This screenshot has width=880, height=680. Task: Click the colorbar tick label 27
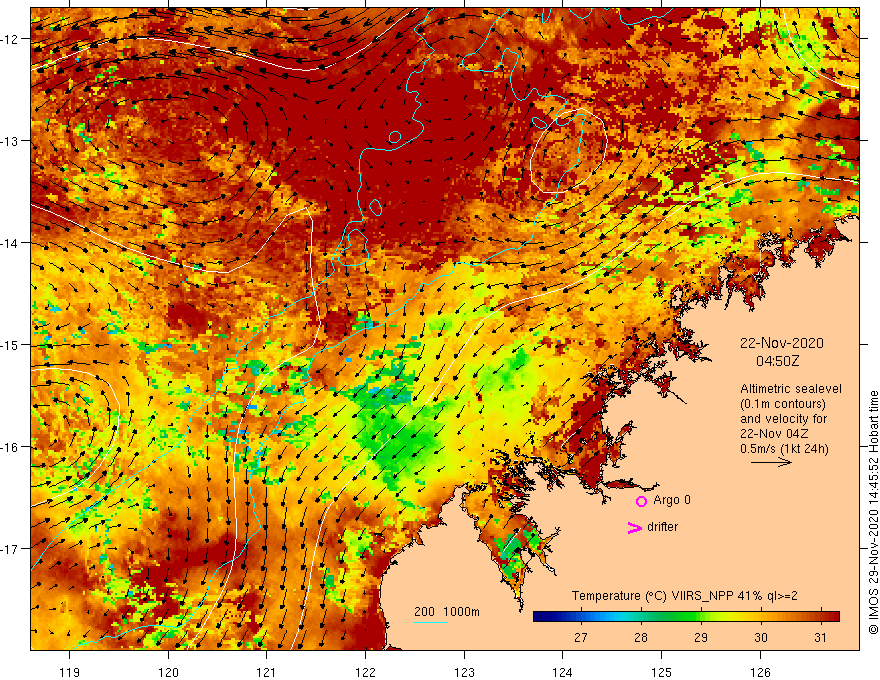580,637
